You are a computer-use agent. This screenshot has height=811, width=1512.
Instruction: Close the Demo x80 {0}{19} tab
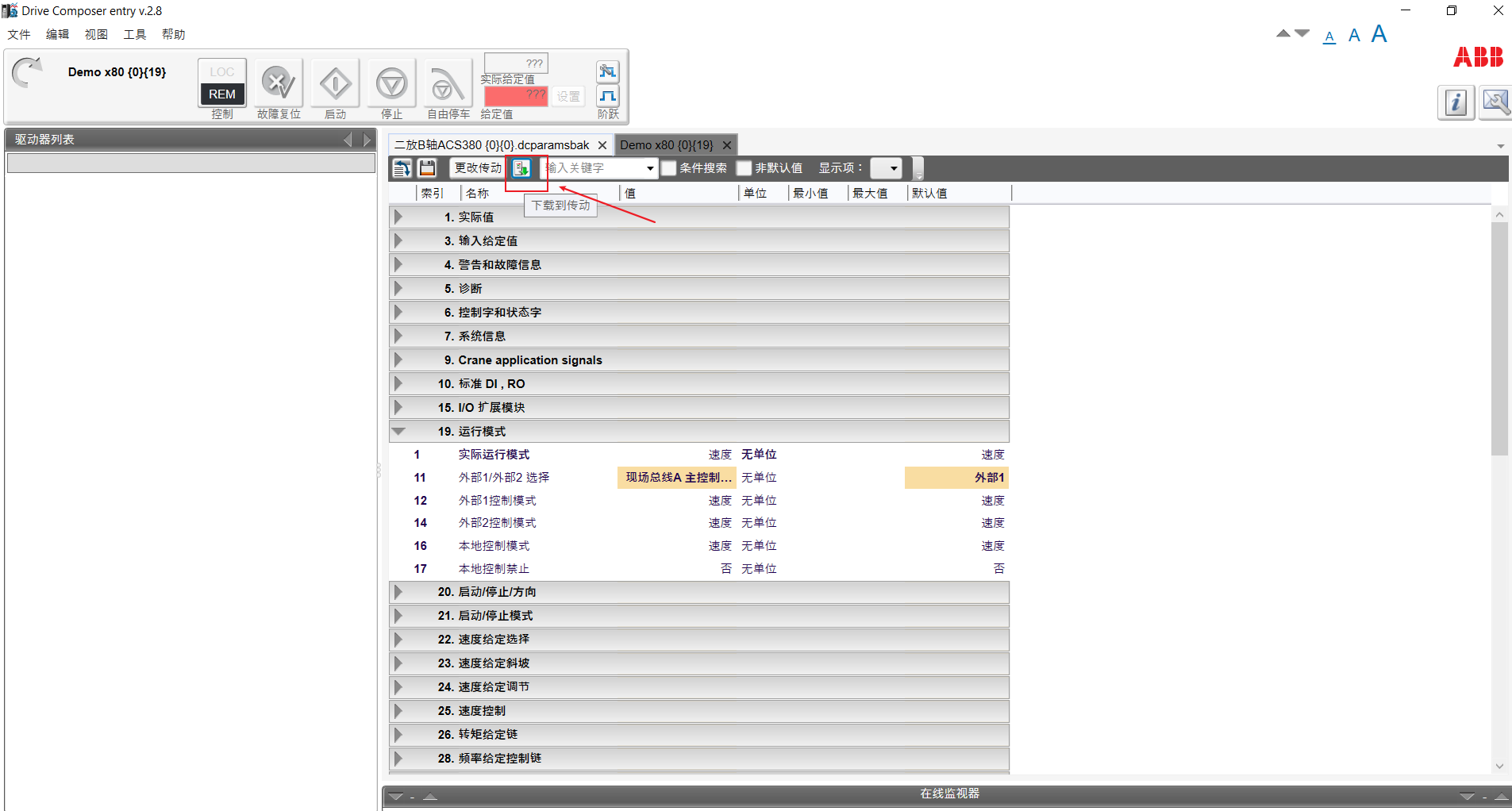pos(726,145)
